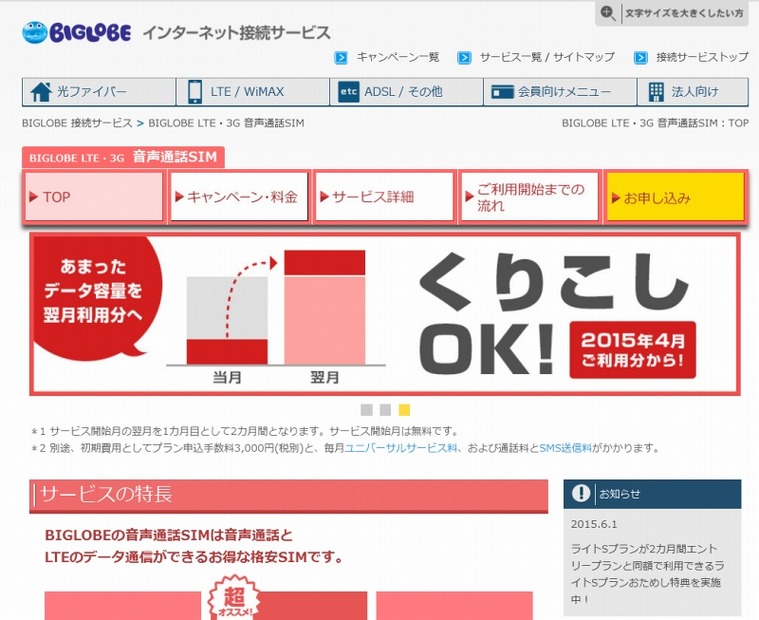
Task: Click the BIGLOBEの音声通話SIMは音声通話と text
Action: (169, 535)
